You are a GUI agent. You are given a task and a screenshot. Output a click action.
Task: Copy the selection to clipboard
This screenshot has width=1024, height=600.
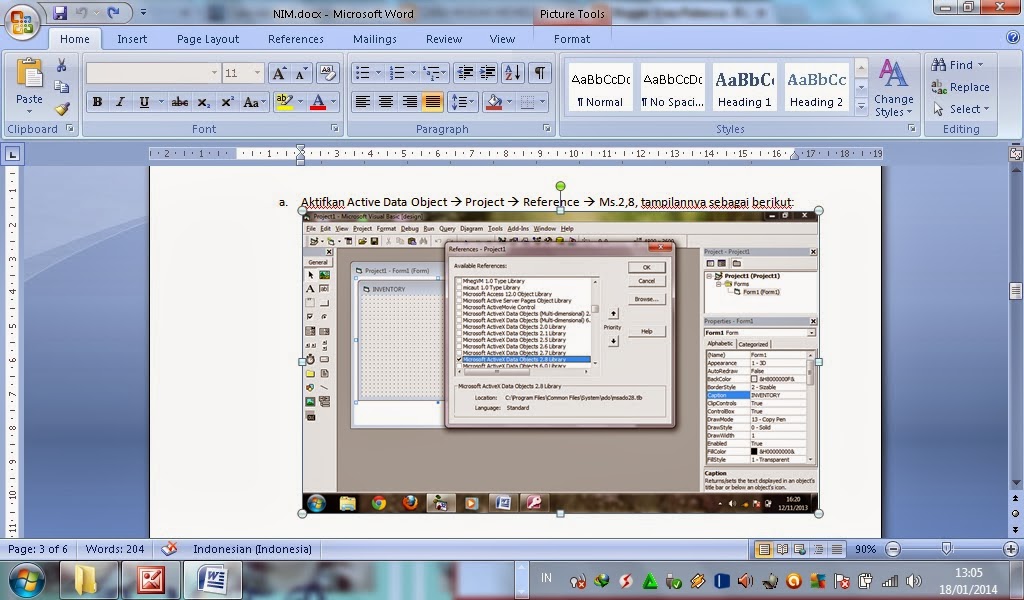pyautogui.click(x=61, y=87)
